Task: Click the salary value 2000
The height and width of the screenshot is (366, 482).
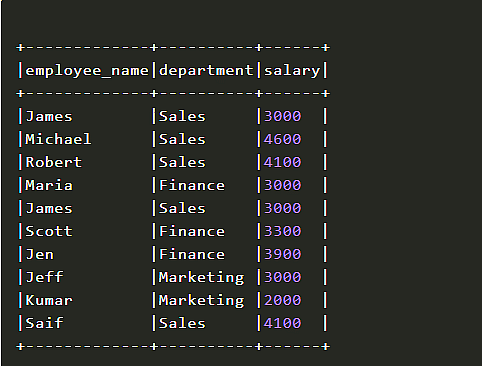Action: (x=283, y=300)
